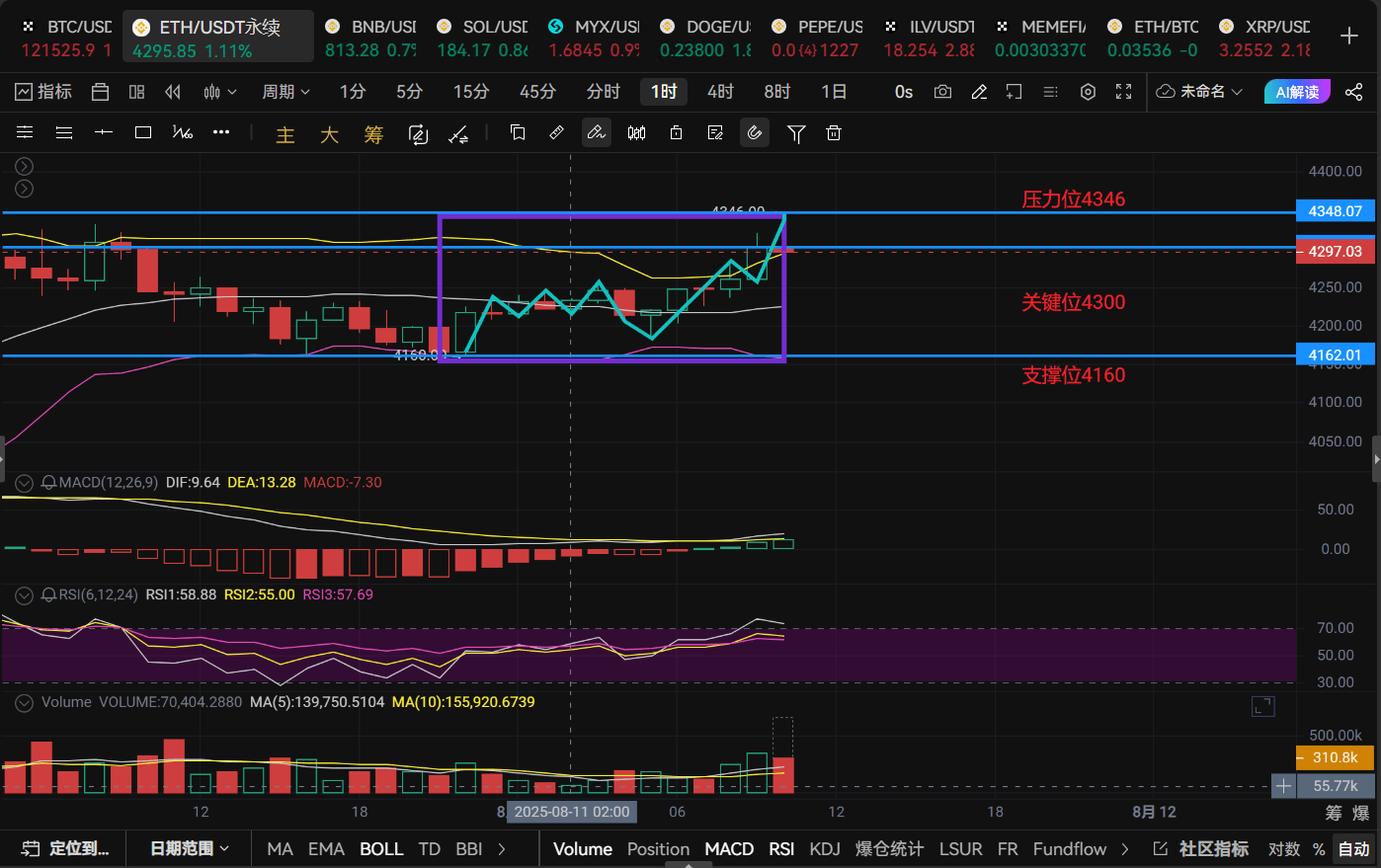Switch to the 1日 timeframe
The height and width of the screenshot is (868, 1381).
click(834, 92)
